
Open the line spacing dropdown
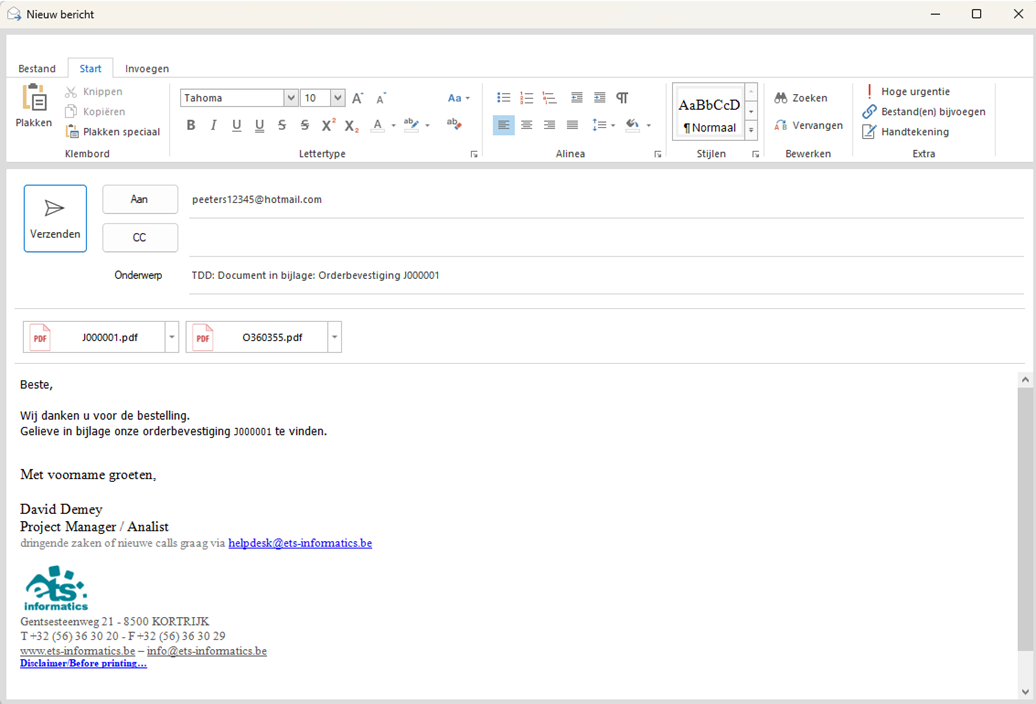(604, 125)
